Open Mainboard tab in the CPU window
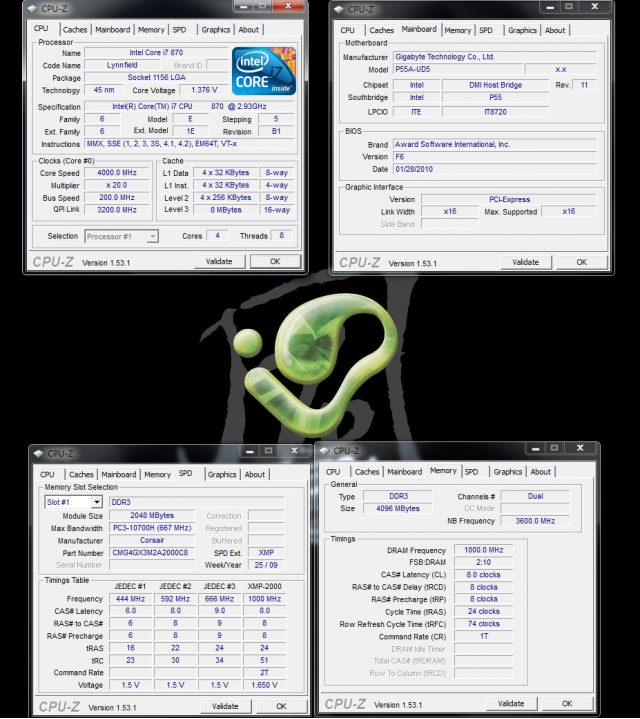 coord(112,30)
